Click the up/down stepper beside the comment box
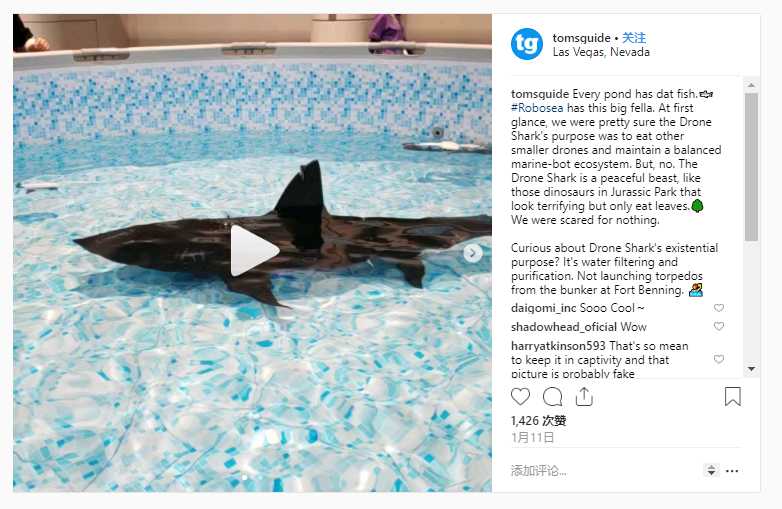The height and width of the screenshot is (509, 782). (x=711, y=470)
